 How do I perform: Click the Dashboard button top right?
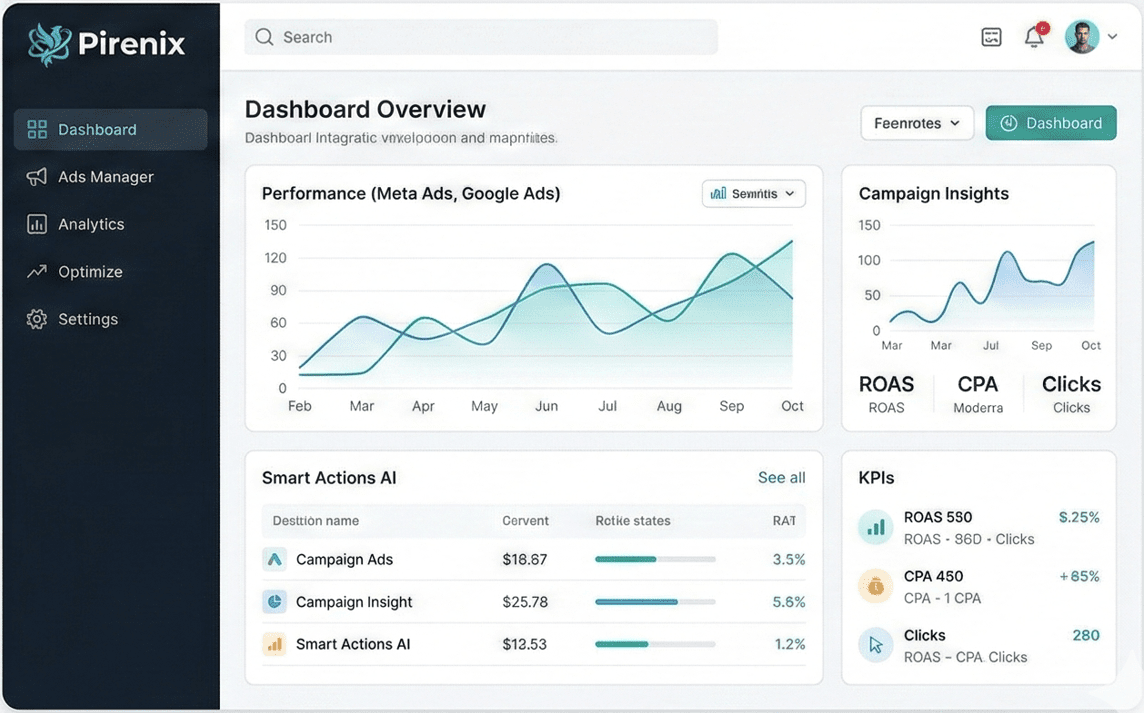1051,122
